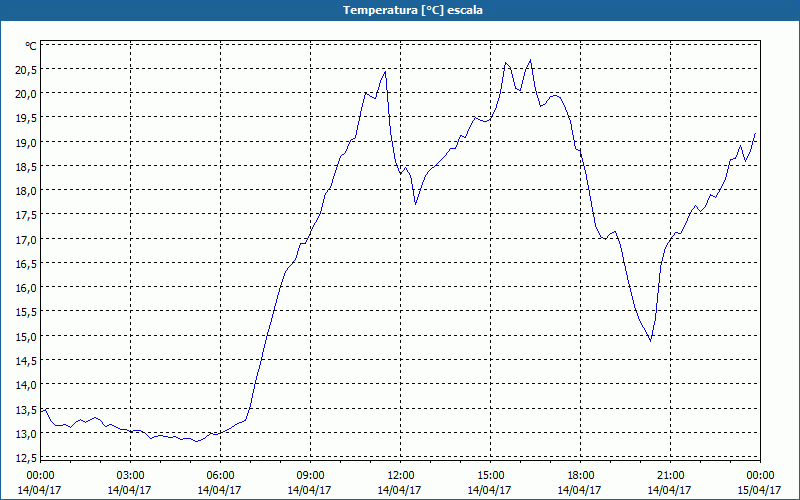This screenshot has height=500, width=800.
Task: Select the 14,5 y-axis label
Action: coord(26,362)
